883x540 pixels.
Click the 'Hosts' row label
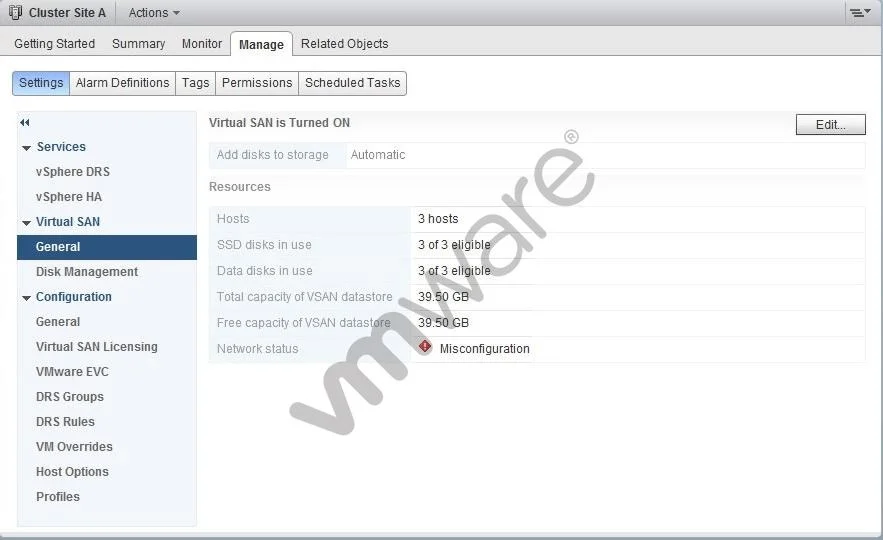(233, 218)
